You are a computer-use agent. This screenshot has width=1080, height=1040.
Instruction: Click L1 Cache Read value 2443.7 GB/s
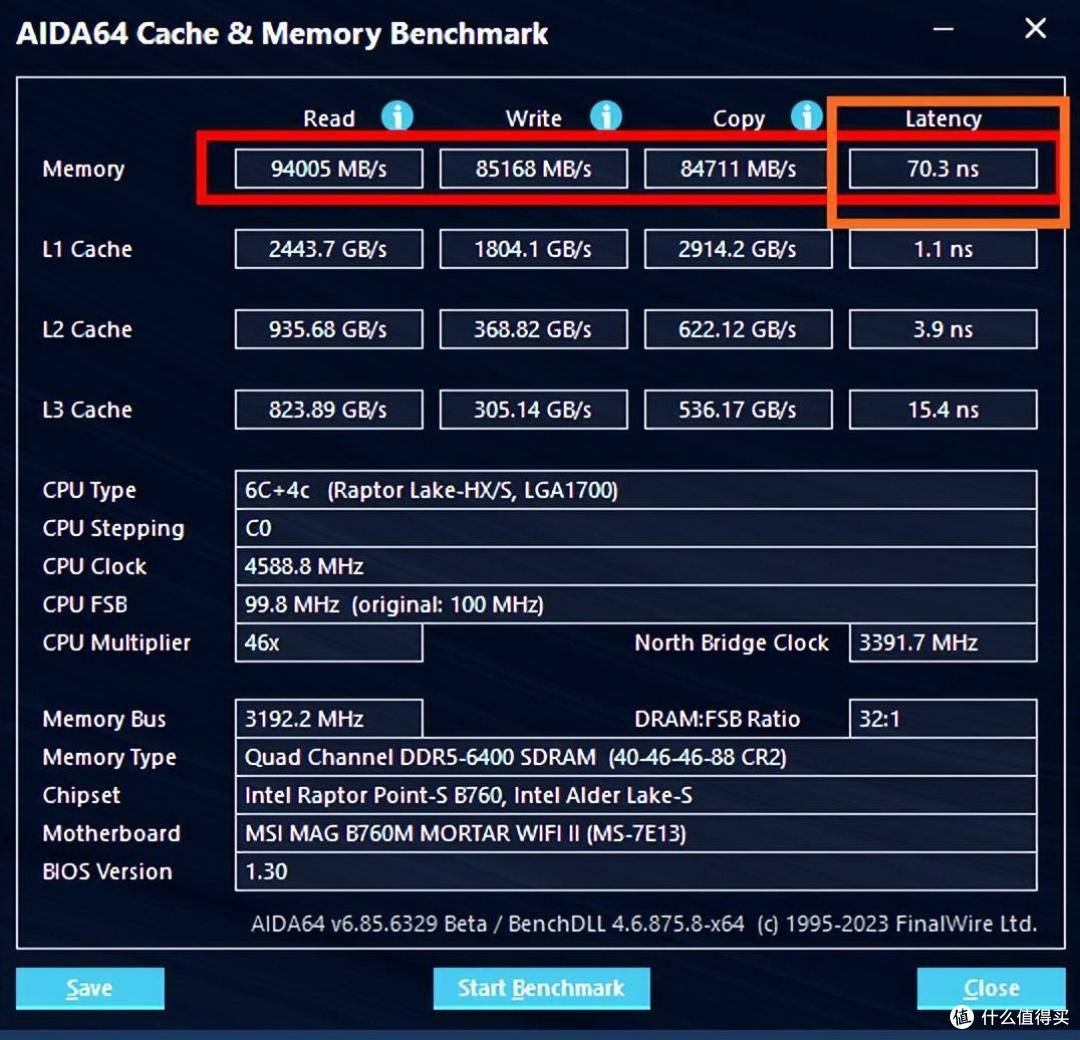coord(329,249)
